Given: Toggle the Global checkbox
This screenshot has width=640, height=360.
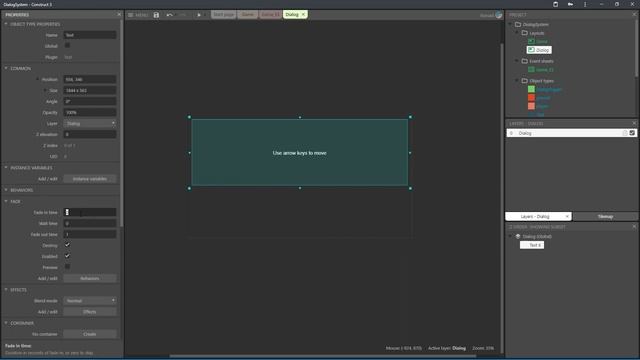Looking at the screenshot, I should [x=67, y=46].
